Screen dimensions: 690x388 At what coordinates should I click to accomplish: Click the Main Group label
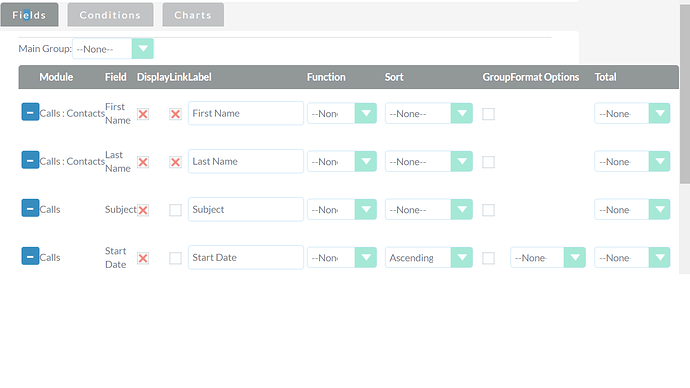[x=45, y=48]
